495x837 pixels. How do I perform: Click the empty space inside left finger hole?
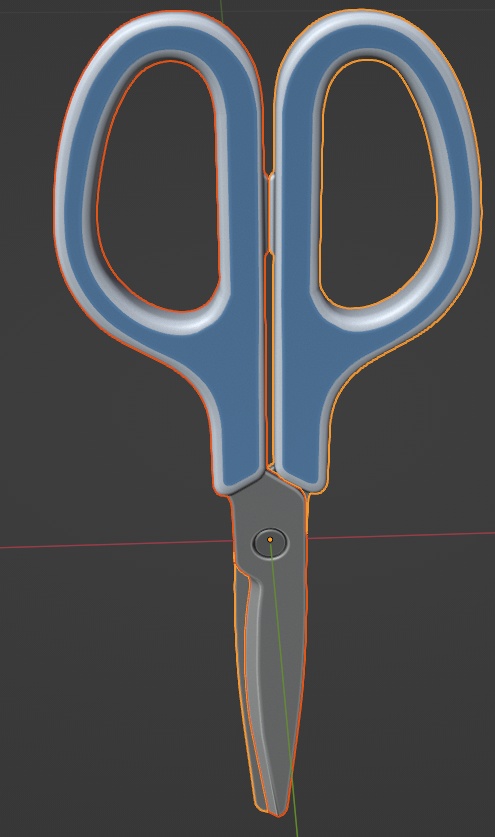pos(160,187)
